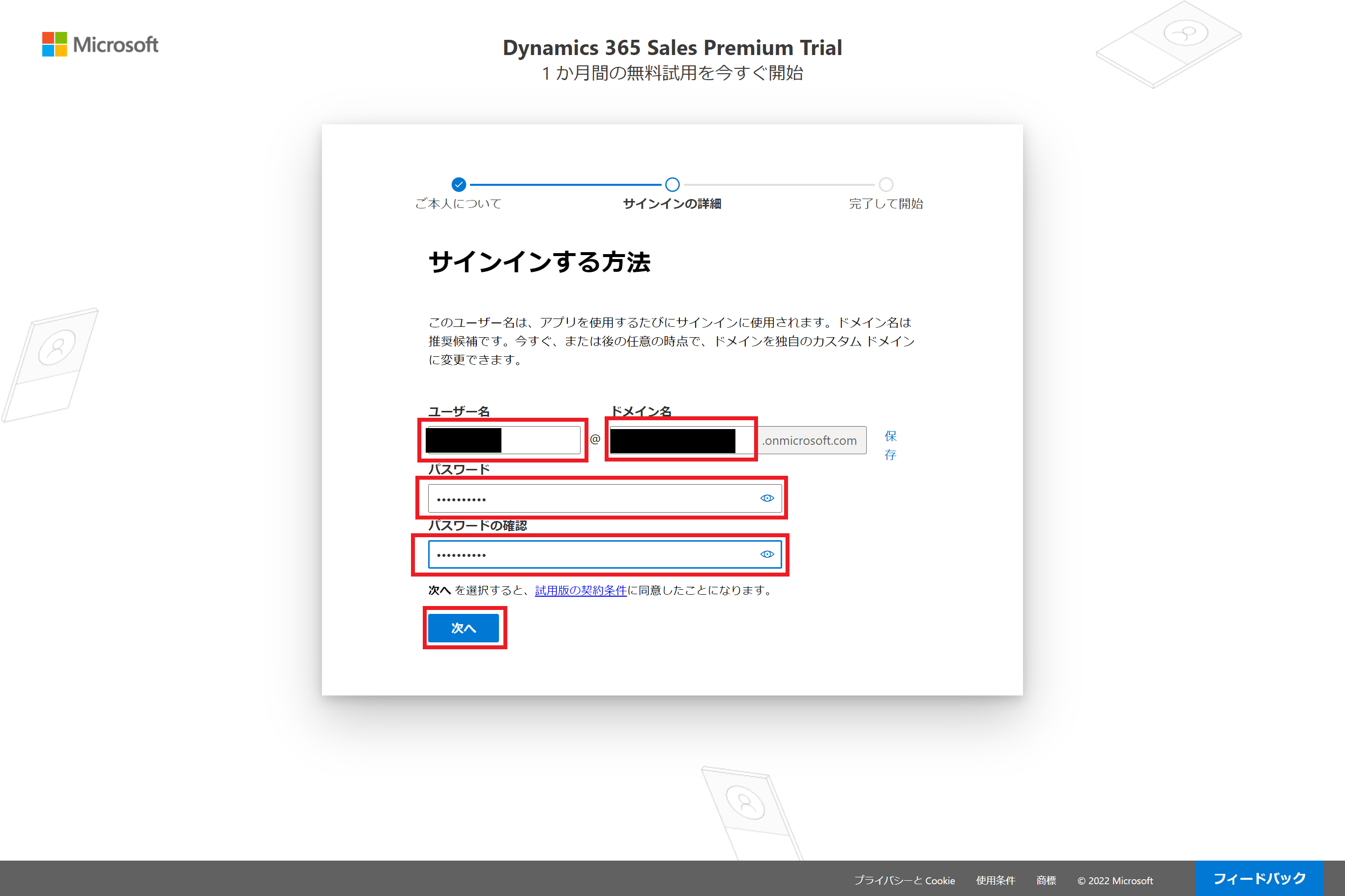Click the © 2022 Microsoft text

coord(1115,881)
